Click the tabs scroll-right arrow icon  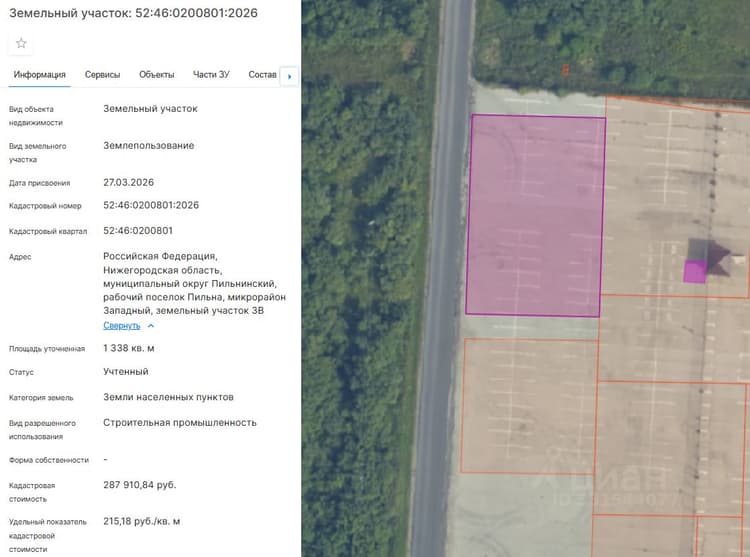tap(289, 76)
